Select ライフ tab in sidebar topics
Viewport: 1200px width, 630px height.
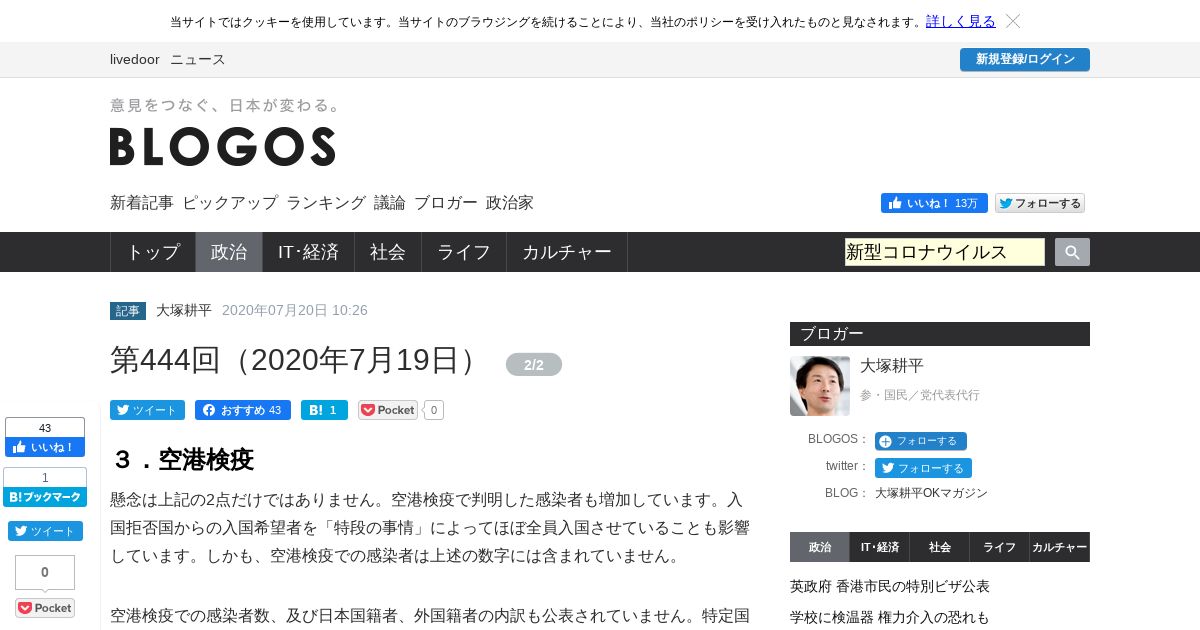pos(999,547)
